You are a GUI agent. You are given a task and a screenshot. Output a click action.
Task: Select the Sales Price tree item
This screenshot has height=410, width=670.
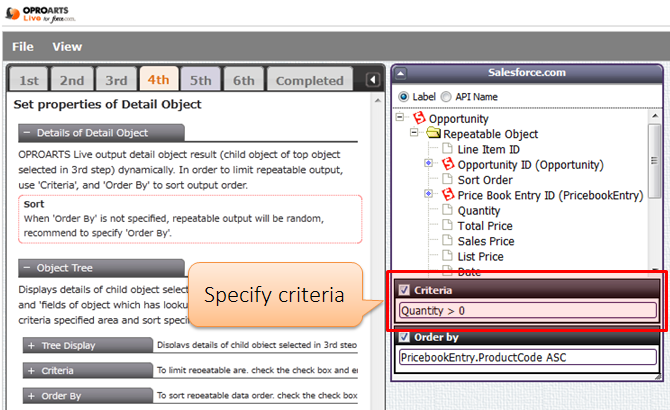(486, 241)
